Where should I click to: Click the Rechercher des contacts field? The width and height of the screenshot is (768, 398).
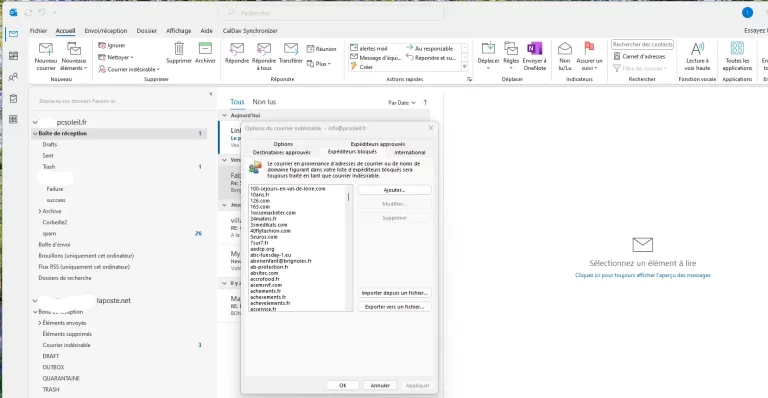(x=643, y=45)
